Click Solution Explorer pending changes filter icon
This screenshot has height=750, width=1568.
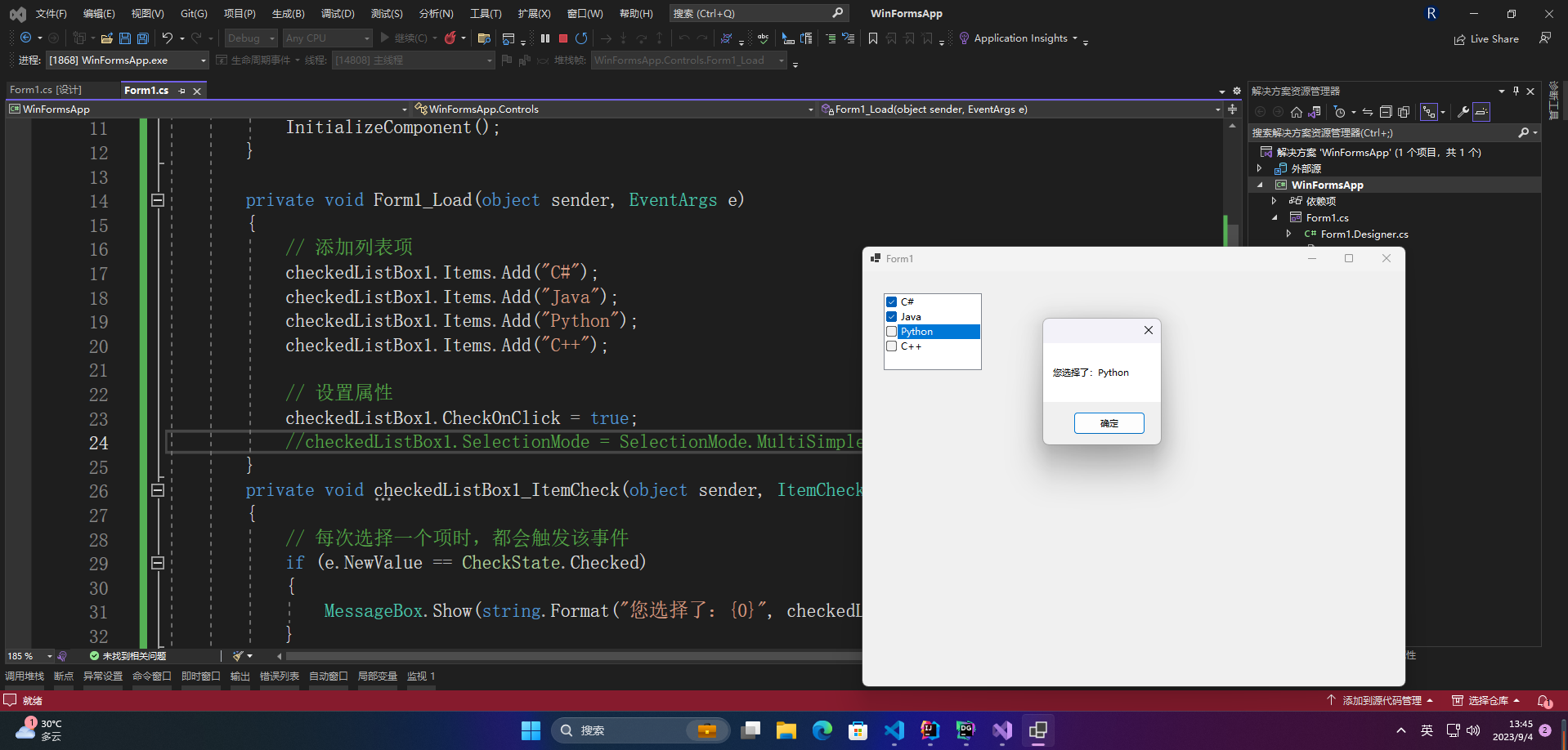(x=1339, y=112)
